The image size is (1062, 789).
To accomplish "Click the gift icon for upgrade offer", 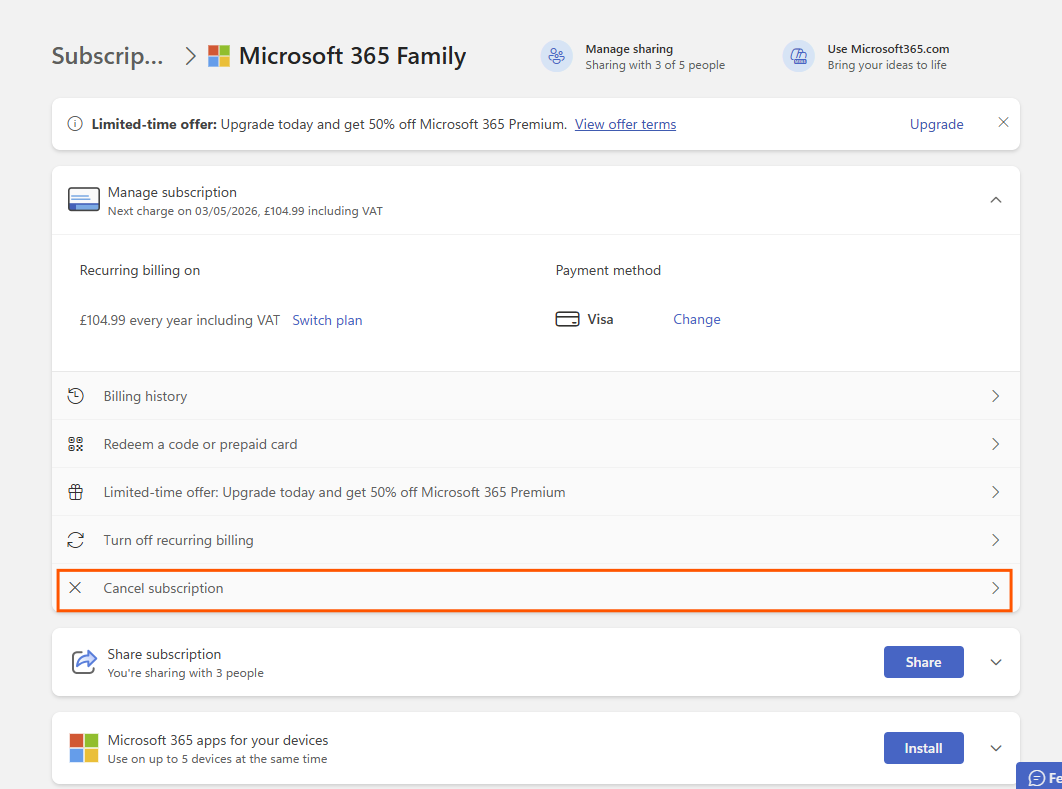I will point(76,492).
